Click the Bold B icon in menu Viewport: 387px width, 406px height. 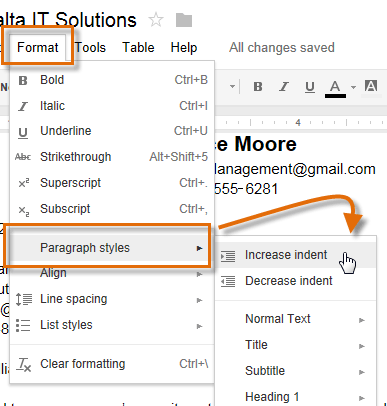pyautogui.click(x=23, y=80)
